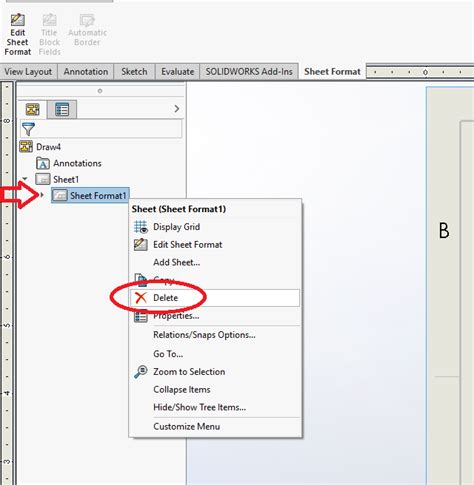Switch to the View Layout tab

(28, 72)
